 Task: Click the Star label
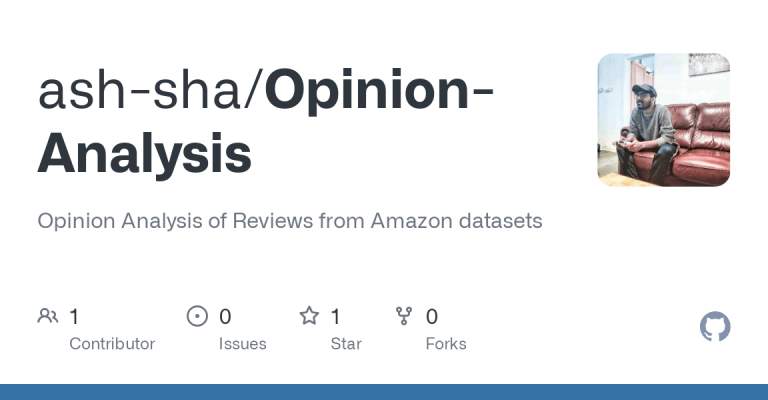[x=345, y=344]
